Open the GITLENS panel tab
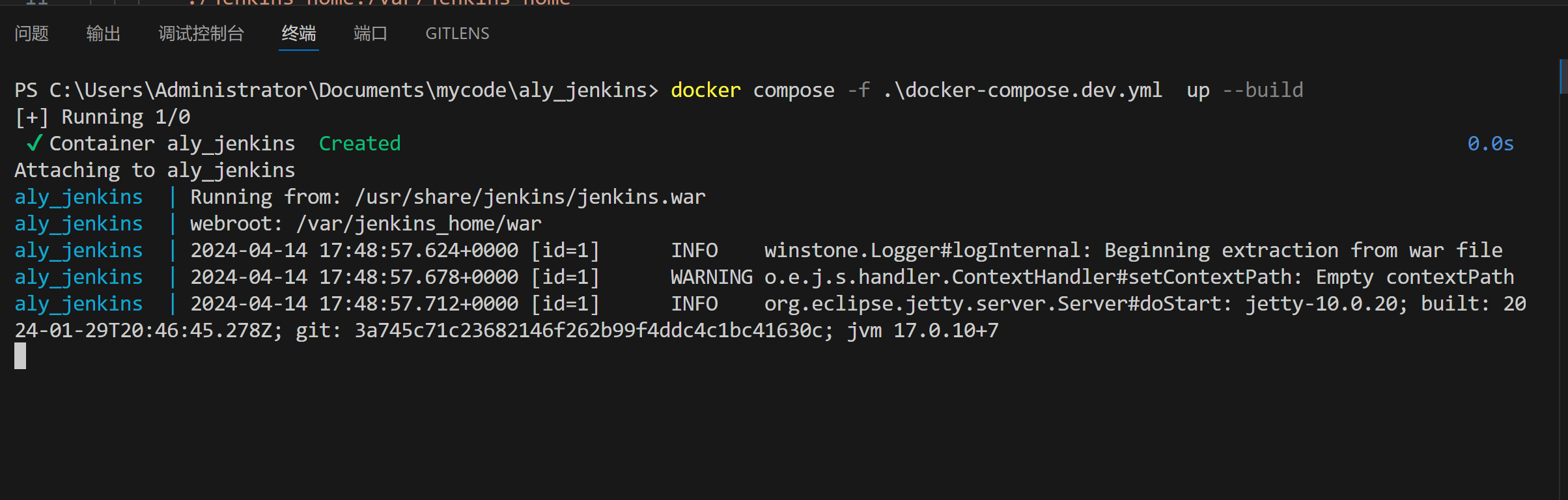This screenshot has width=1568, height=500. [457, 34]
